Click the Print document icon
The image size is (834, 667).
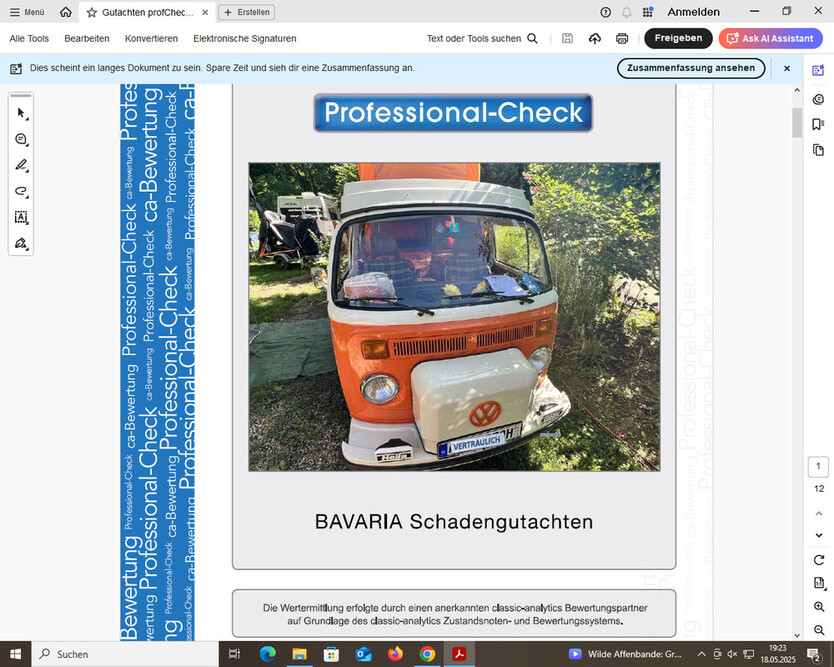tap(621, 36)
